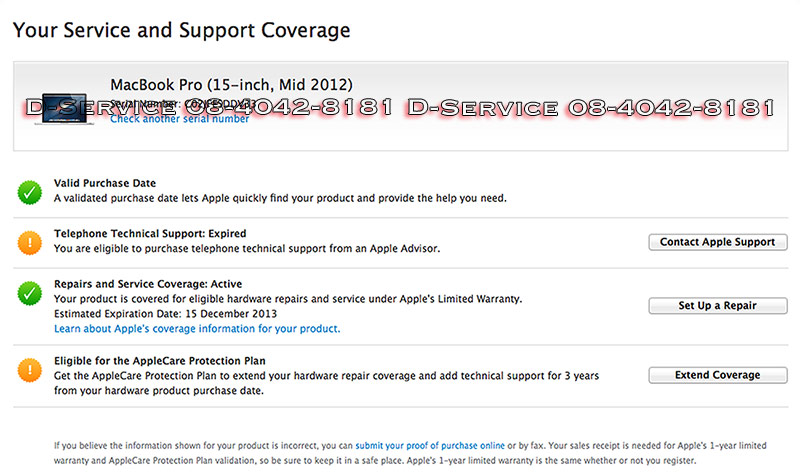Click the validated purchase date description text
Image resolution: width=800 pixels, height=476 pixels.
(280, 198)
